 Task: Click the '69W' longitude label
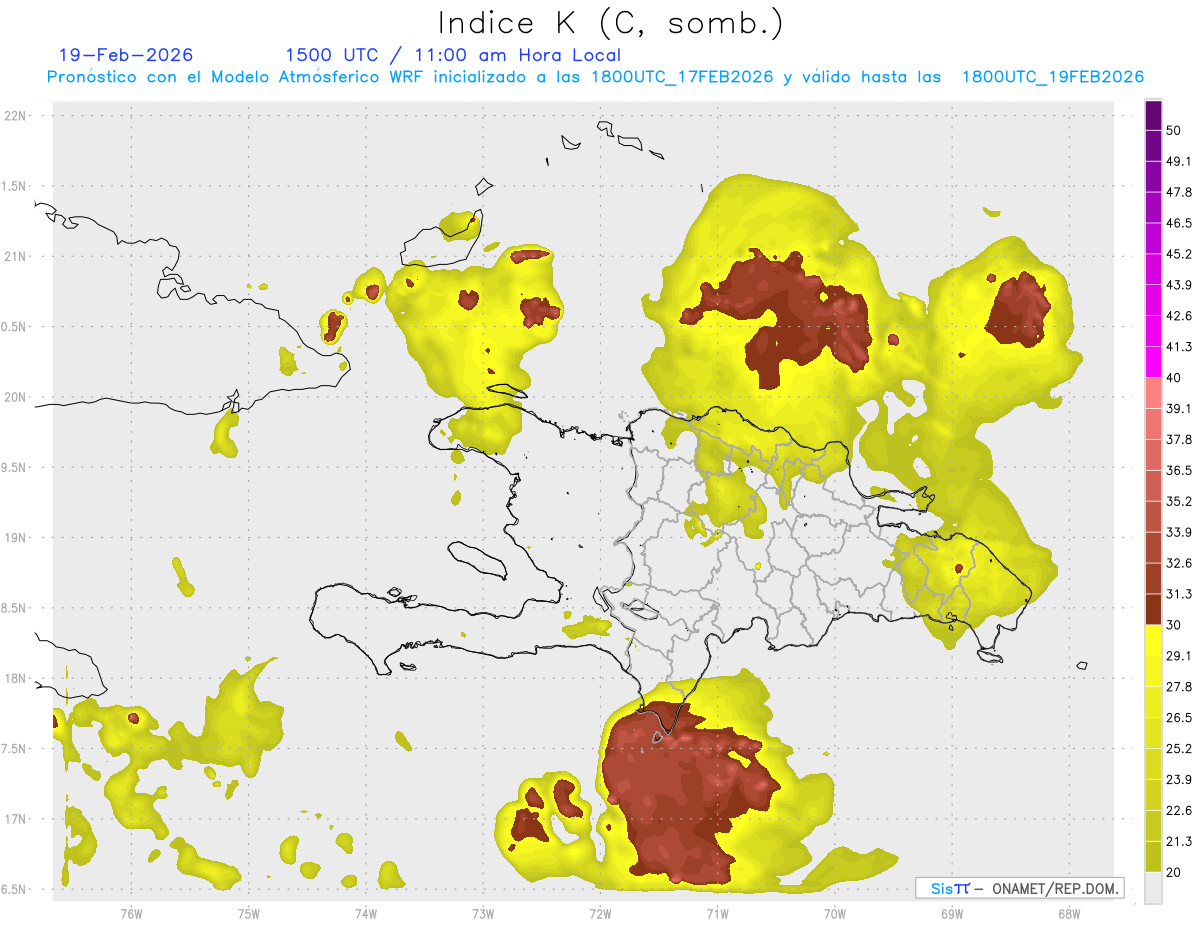[x=952, y=913]
